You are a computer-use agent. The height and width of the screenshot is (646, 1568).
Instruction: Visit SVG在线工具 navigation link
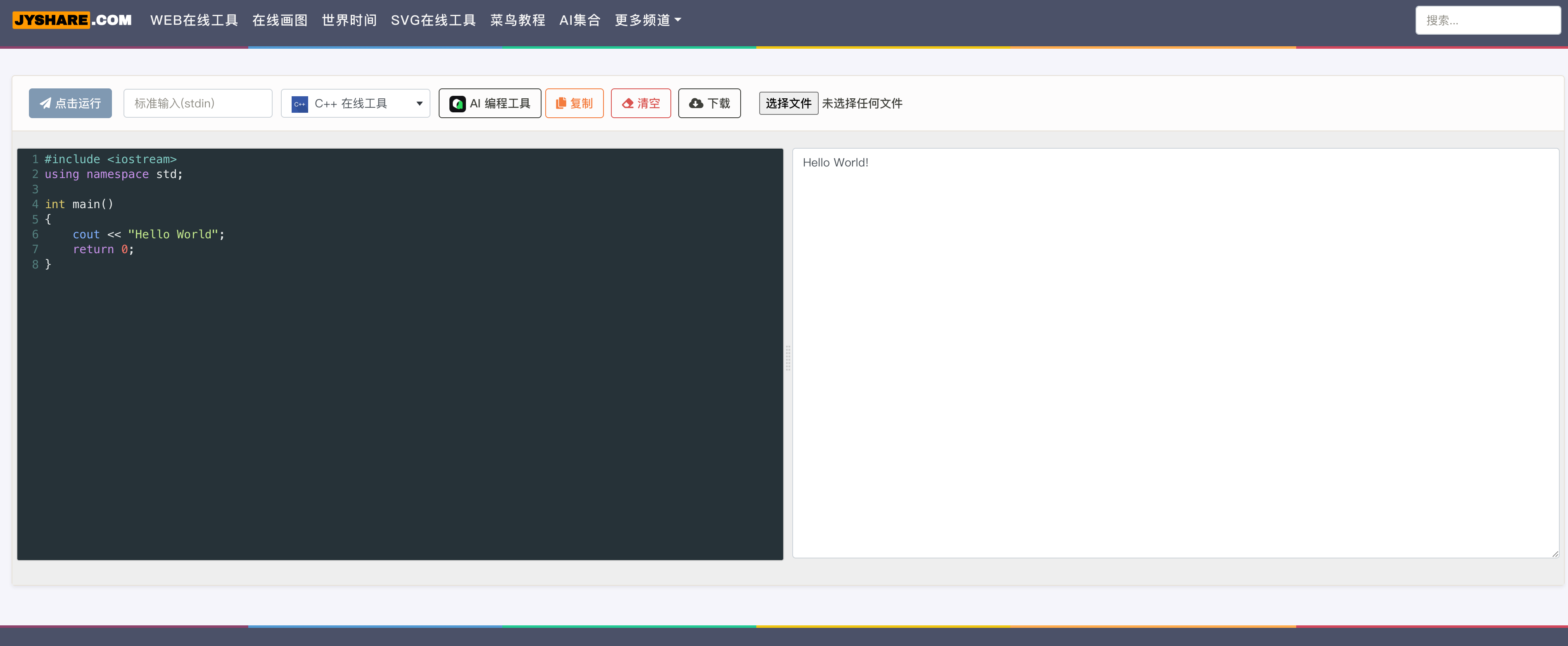433,20
